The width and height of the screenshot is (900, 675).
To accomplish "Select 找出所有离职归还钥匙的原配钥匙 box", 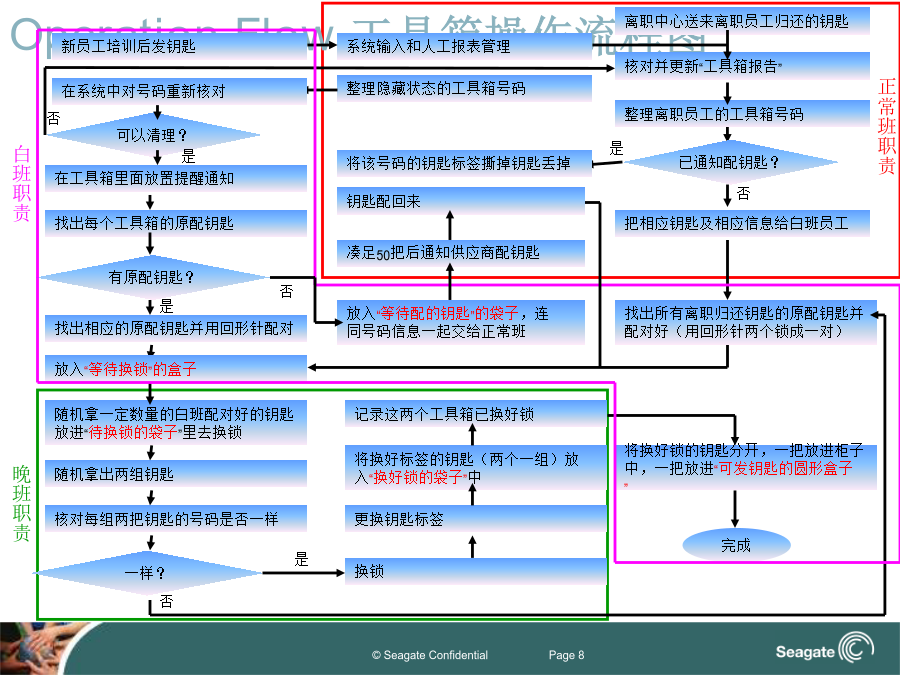I will [746, 322].
